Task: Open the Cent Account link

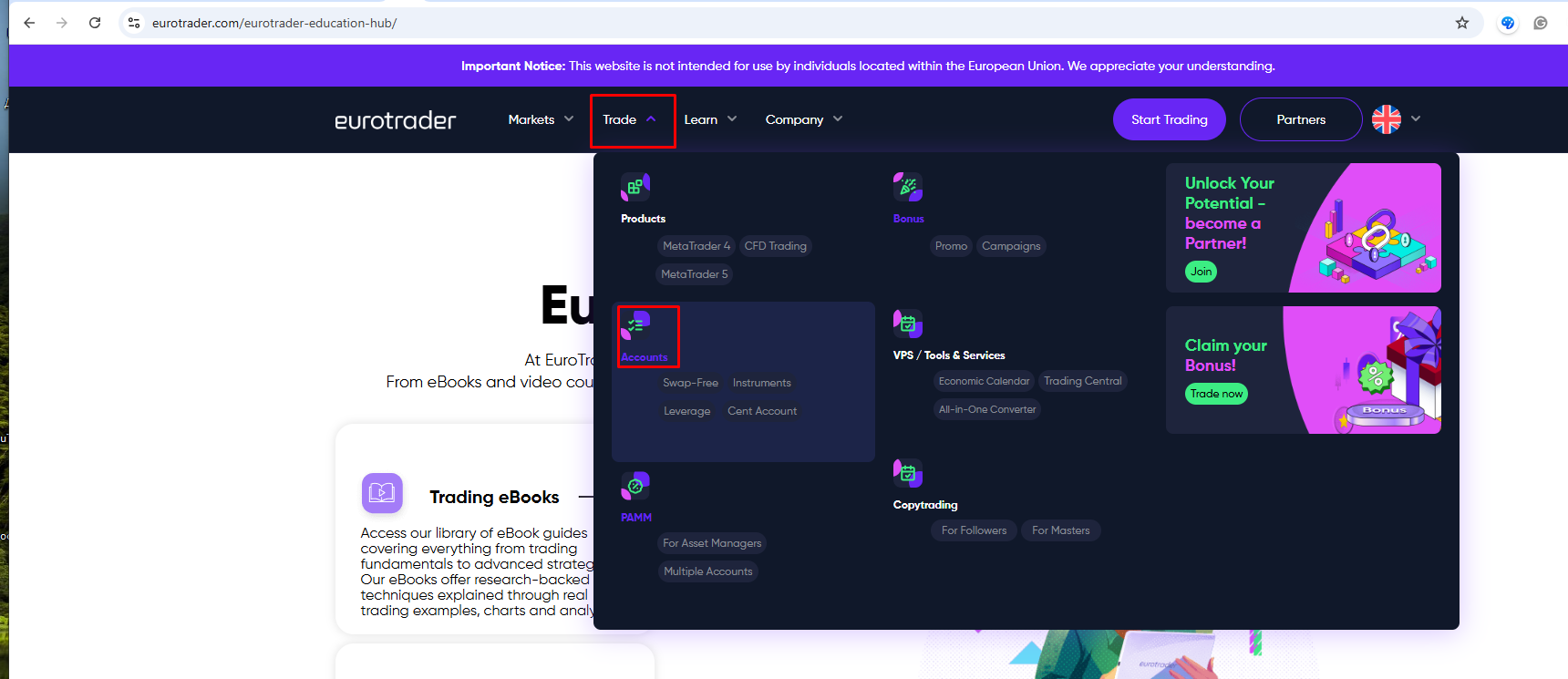Action: coord(762,411)
